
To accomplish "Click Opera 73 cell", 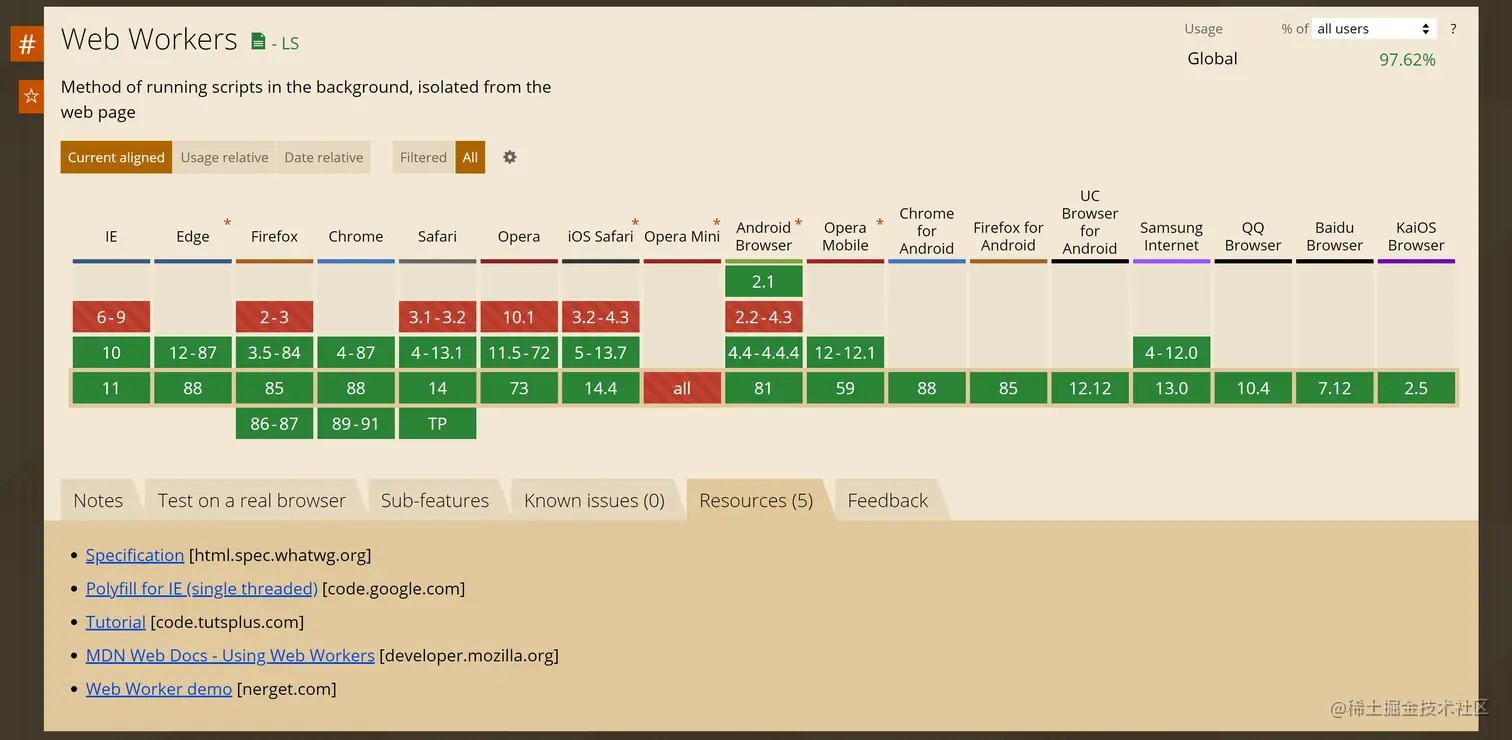I will pos(519,388).
